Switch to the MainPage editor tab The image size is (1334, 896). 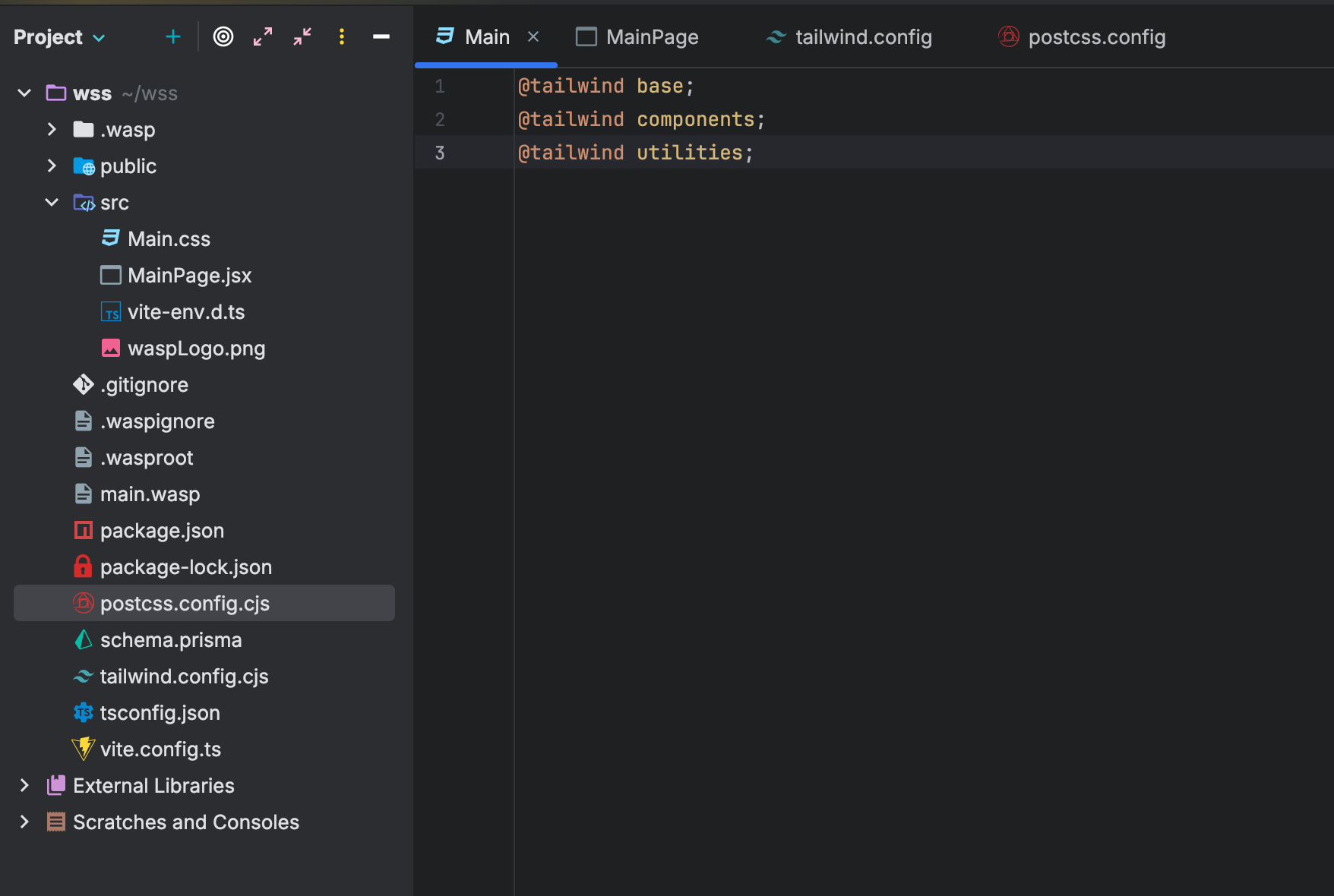tap(637, 36)
